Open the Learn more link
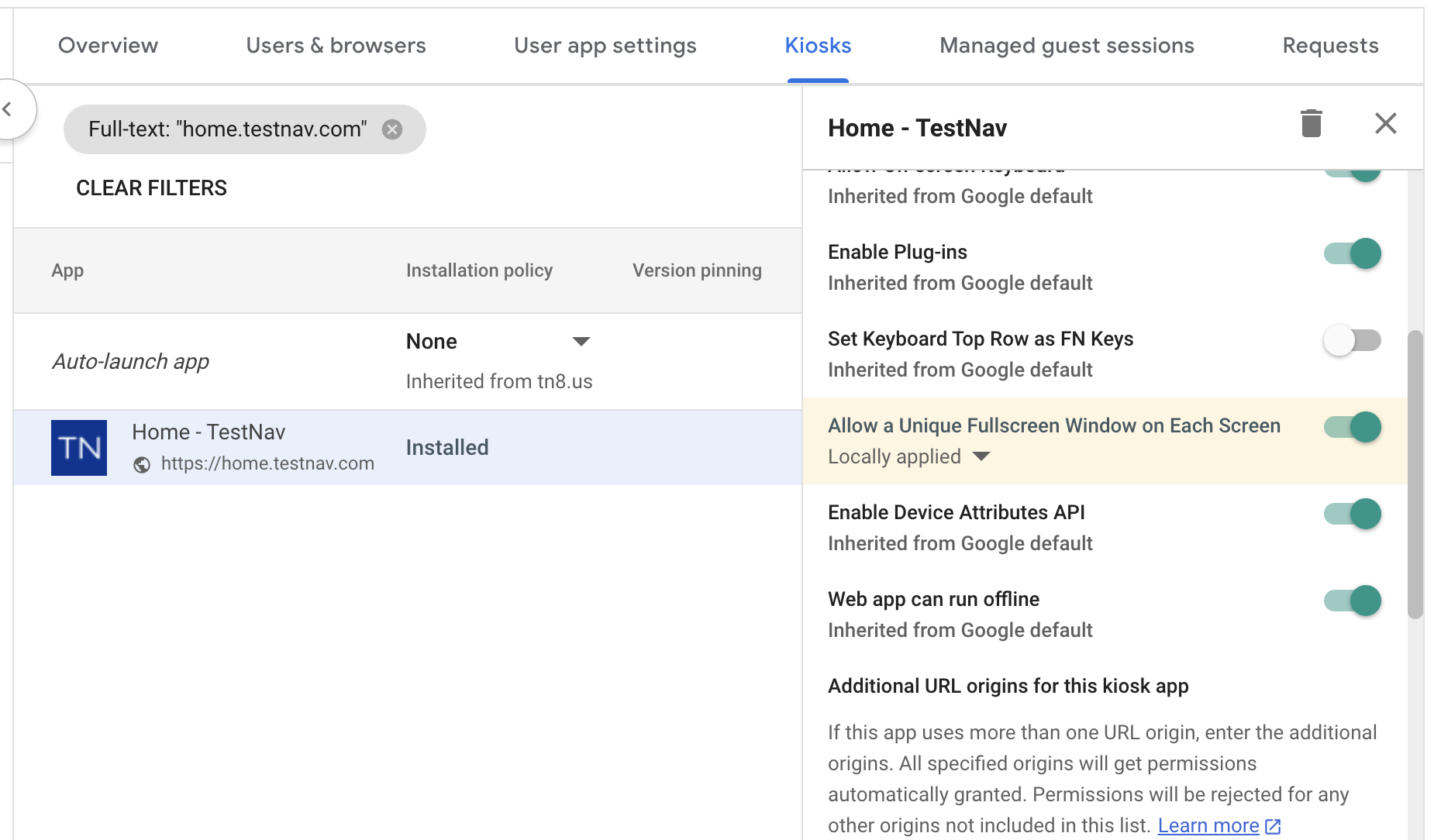 1208,826
